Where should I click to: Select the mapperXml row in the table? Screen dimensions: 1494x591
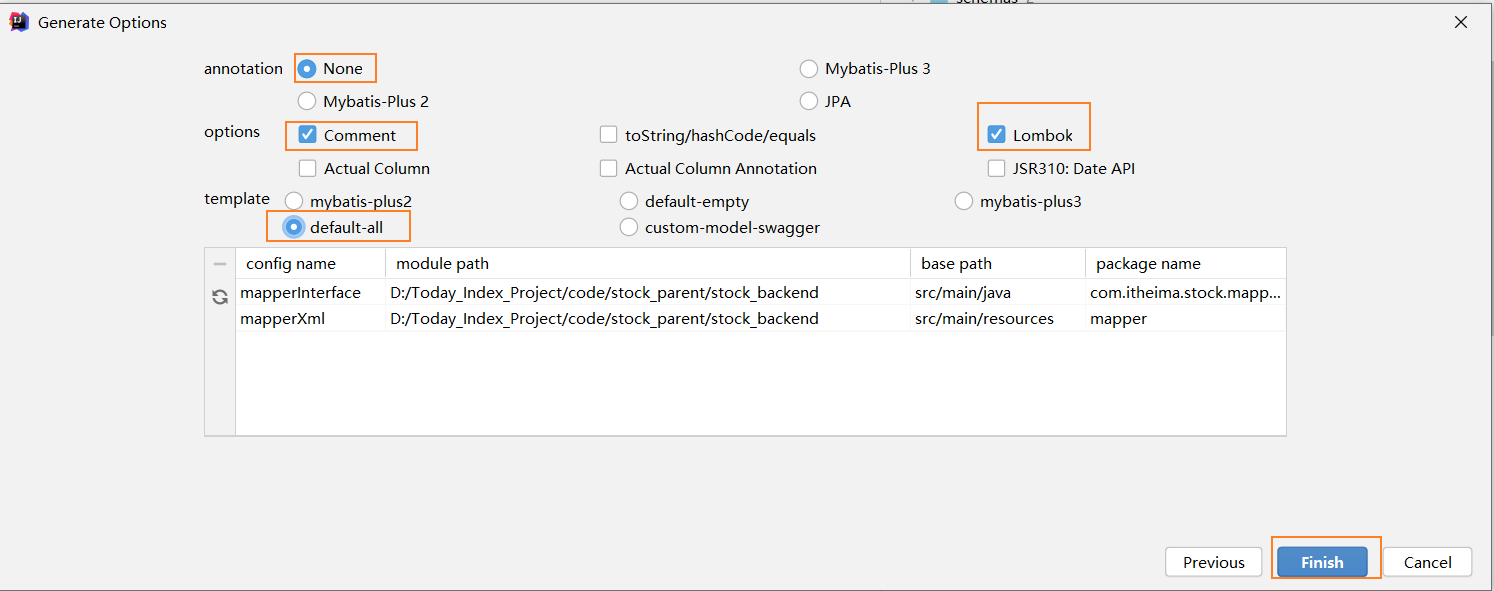coord(761,319)
